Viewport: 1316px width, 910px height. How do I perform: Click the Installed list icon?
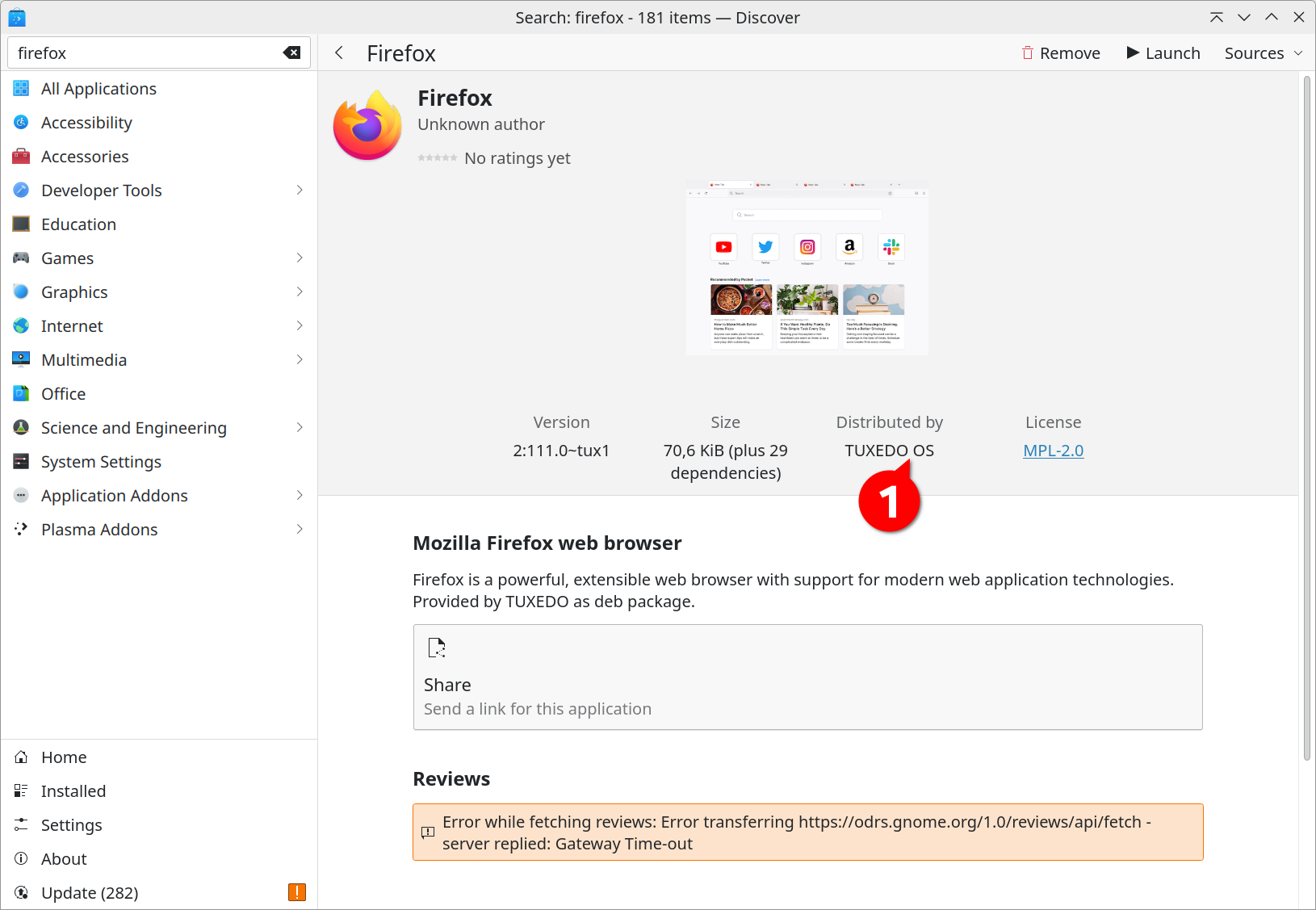pyautogui.click(x=21, y=791)
